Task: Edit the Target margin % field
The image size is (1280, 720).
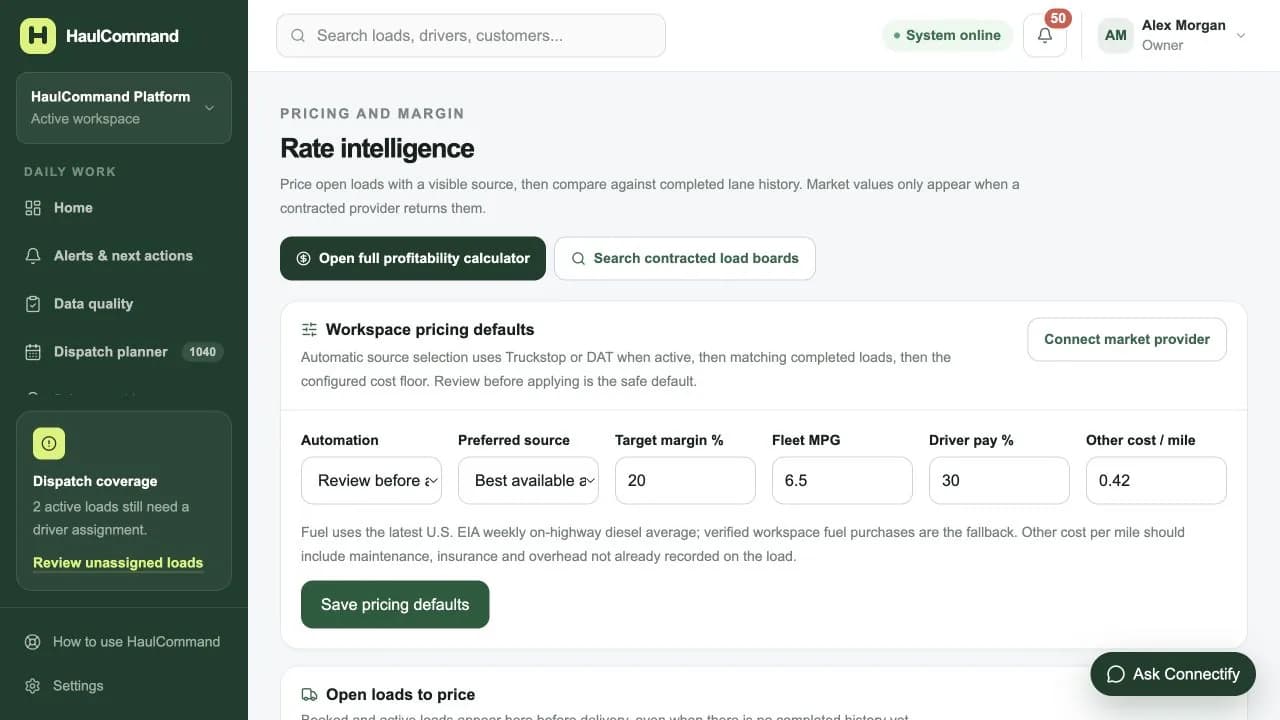Action: pyautogui.click(x=685, y=480)
